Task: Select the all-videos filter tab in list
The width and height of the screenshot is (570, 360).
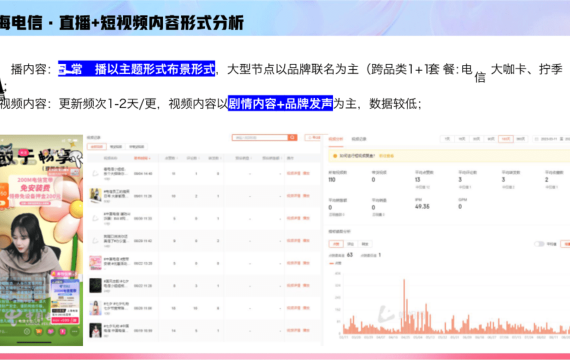Action: tap(97, 147)
